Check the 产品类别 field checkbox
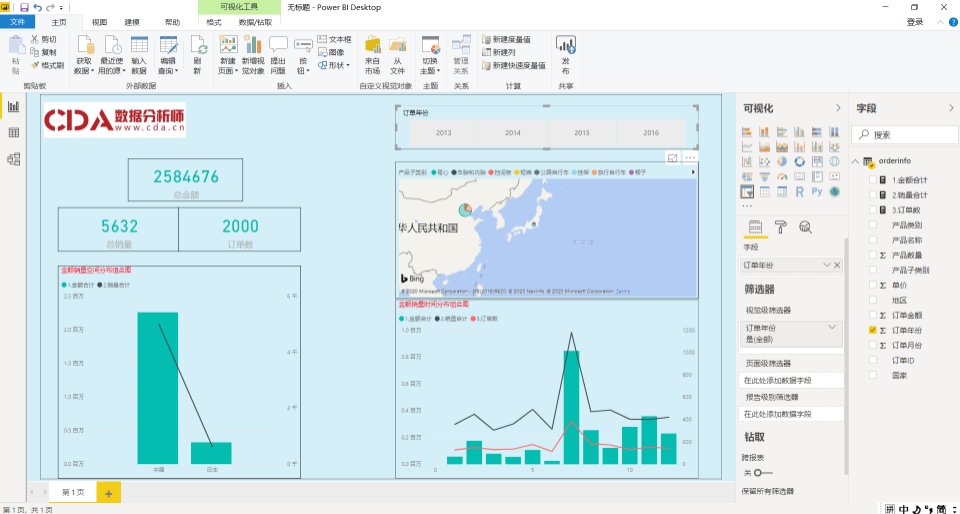 point(873,225)
